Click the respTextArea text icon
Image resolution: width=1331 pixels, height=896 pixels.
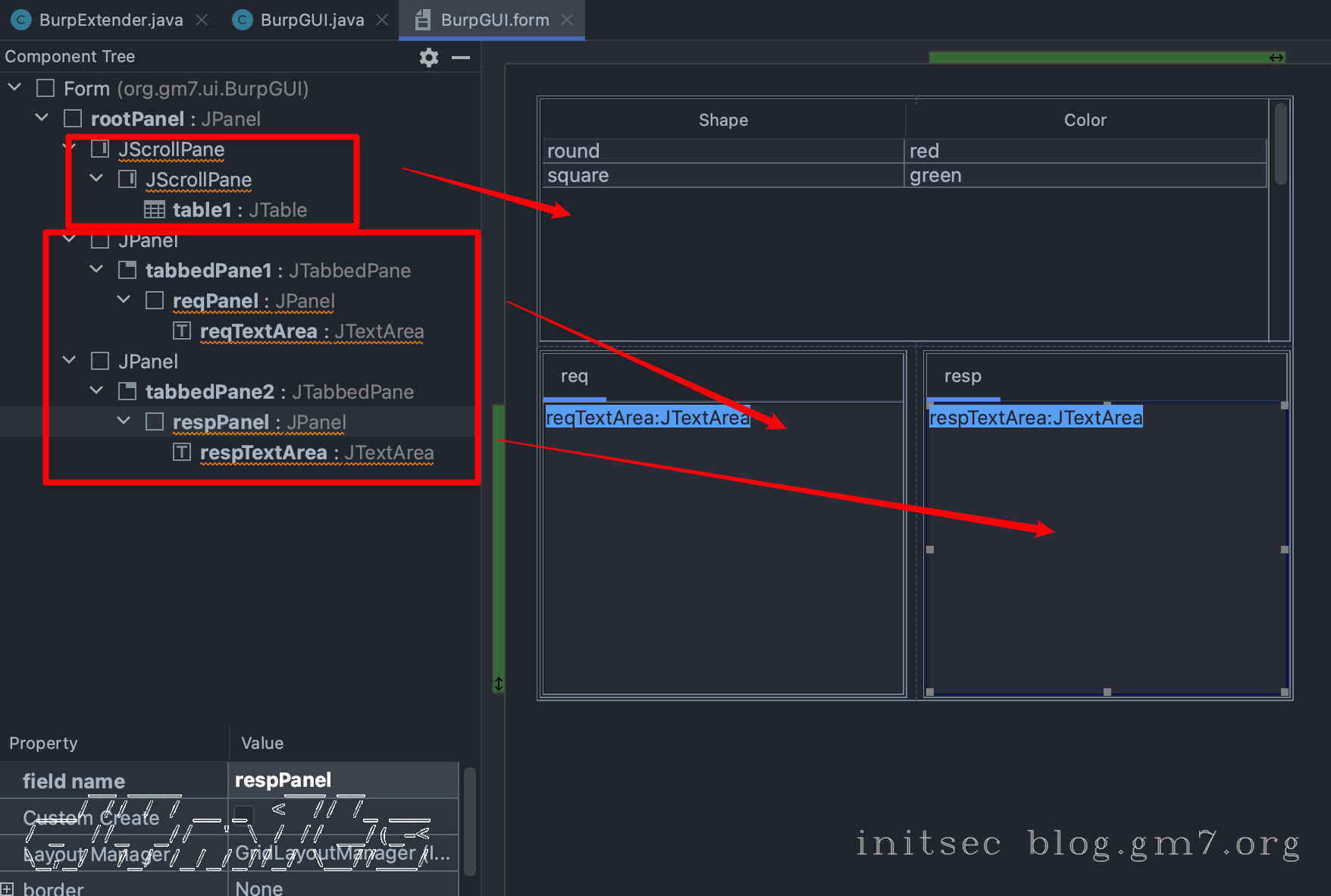coord(182,453)
